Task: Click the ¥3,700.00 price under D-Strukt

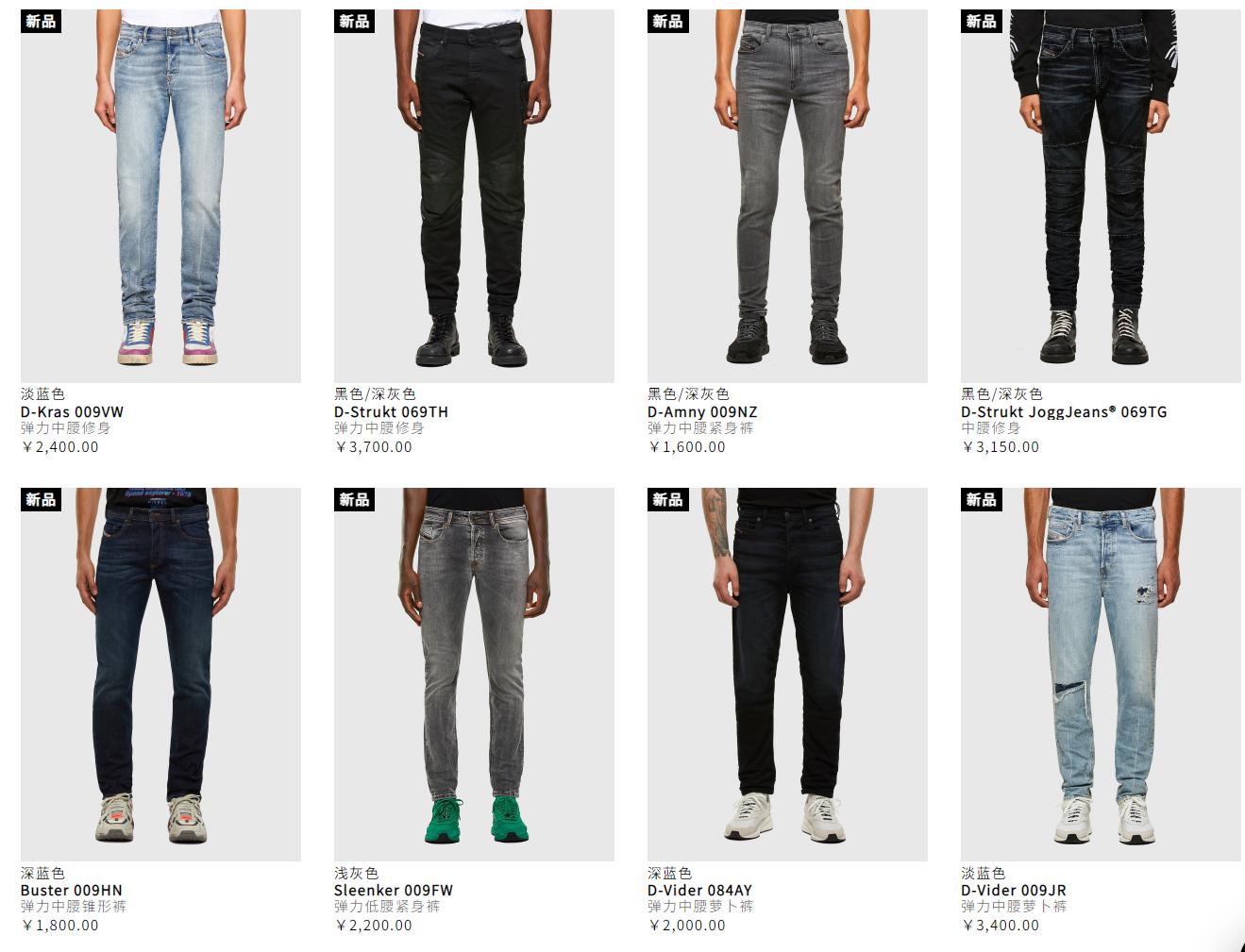Action: [x=374, y=447]
